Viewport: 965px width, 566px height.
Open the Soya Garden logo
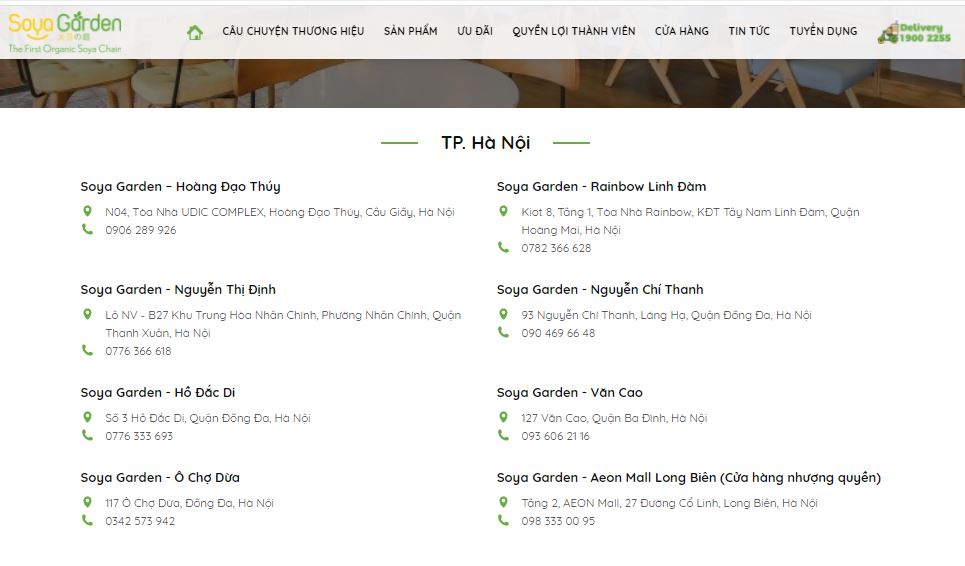[x=65, y=33]
